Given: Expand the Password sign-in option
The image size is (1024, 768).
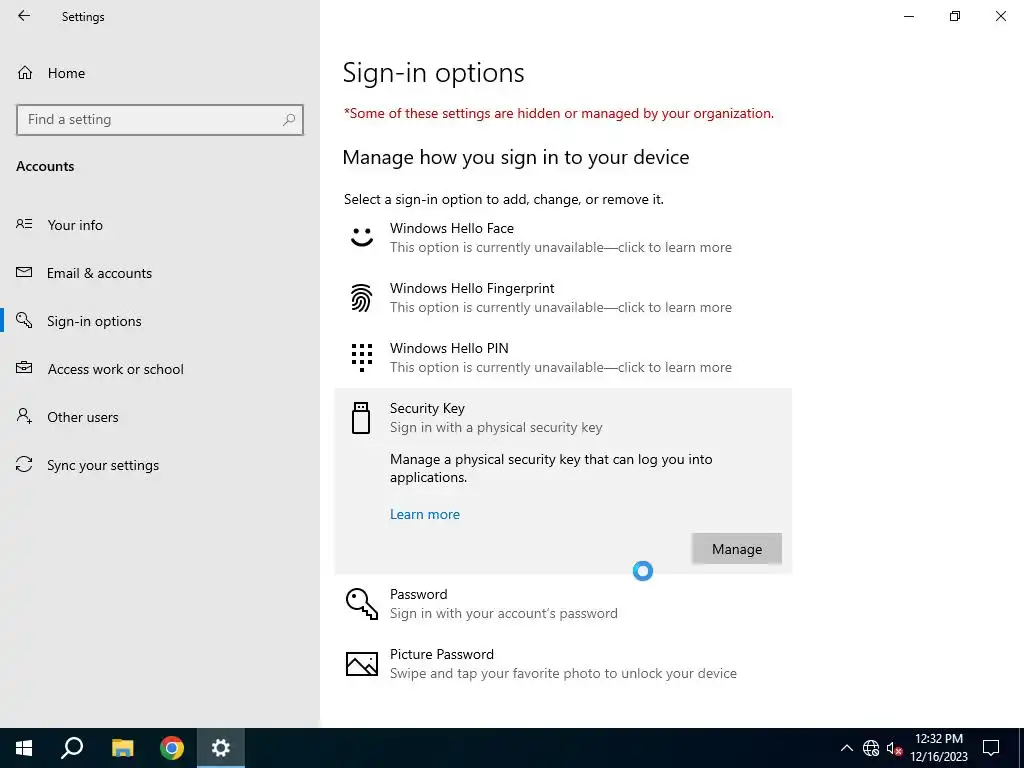Looking at the screenshot, I should coord(563,603).
